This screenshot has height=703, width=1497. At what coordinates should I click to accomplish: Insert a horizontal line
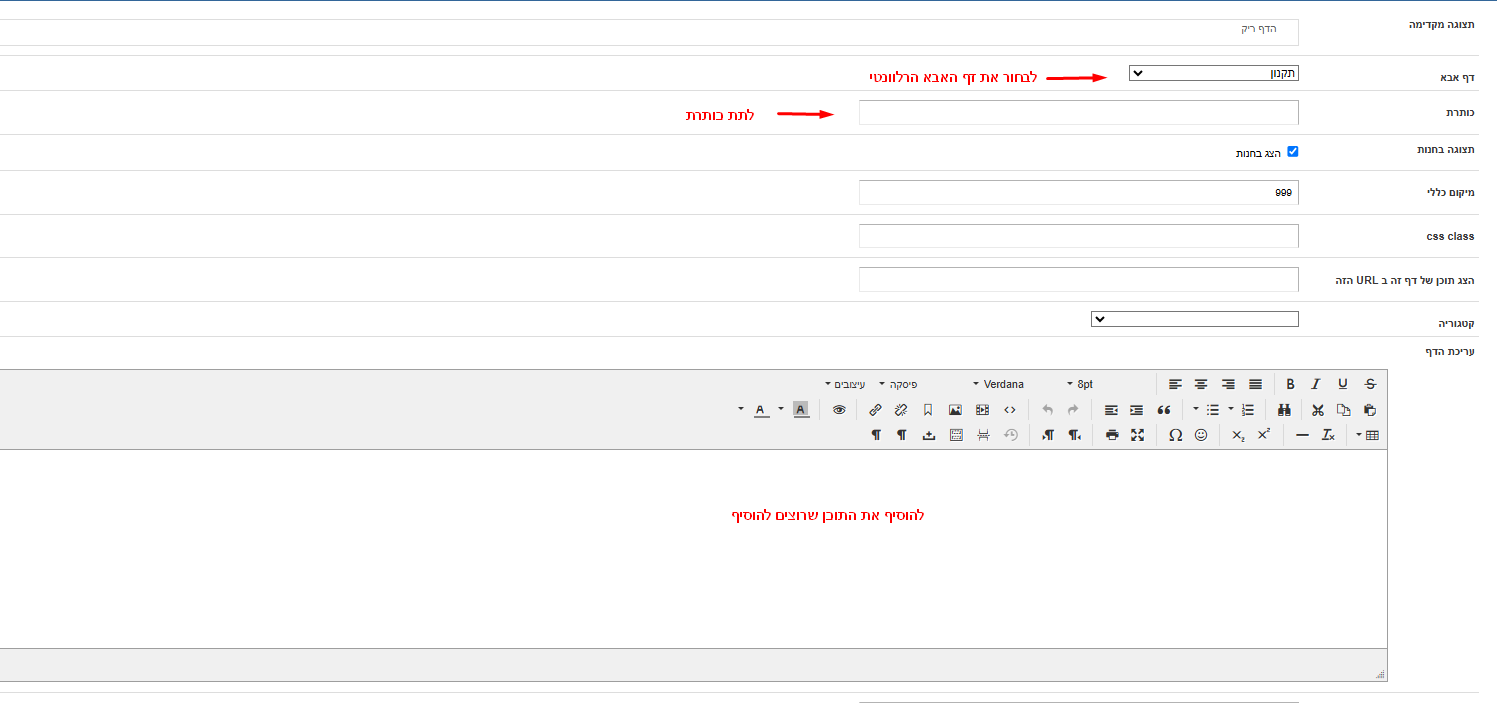point(1302,435)
